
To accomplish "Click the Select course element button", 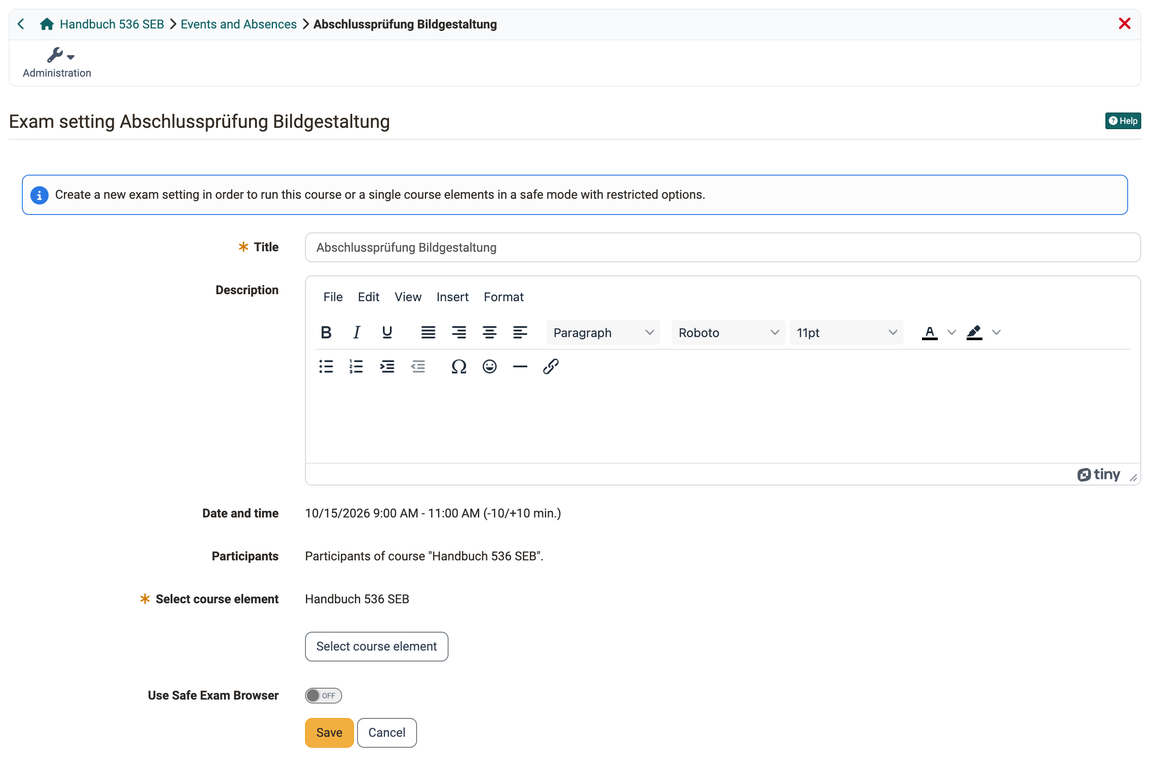I will (x=376, y=646).
